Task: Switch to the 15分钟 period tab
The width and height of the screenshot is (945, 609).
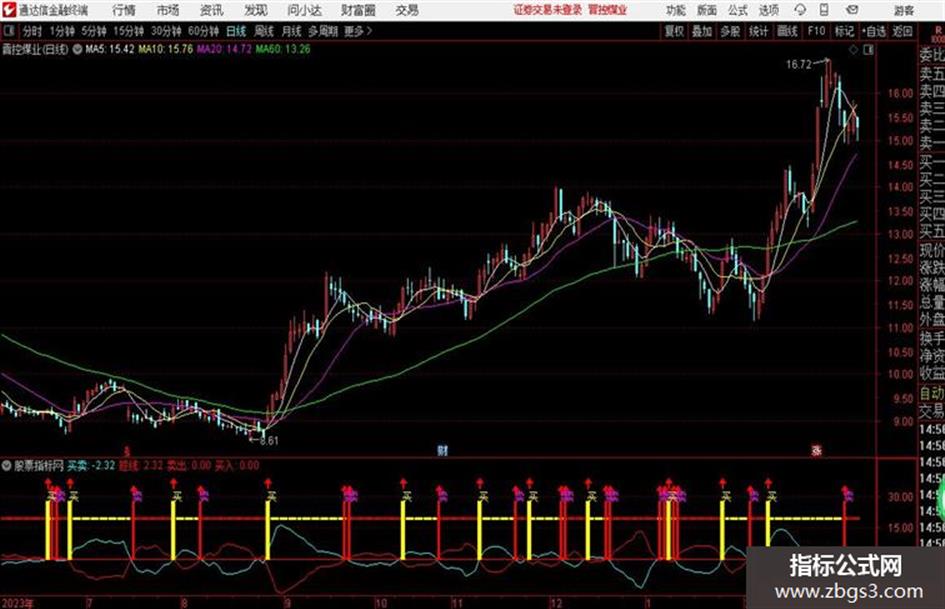Action: [x=128, y=31]
